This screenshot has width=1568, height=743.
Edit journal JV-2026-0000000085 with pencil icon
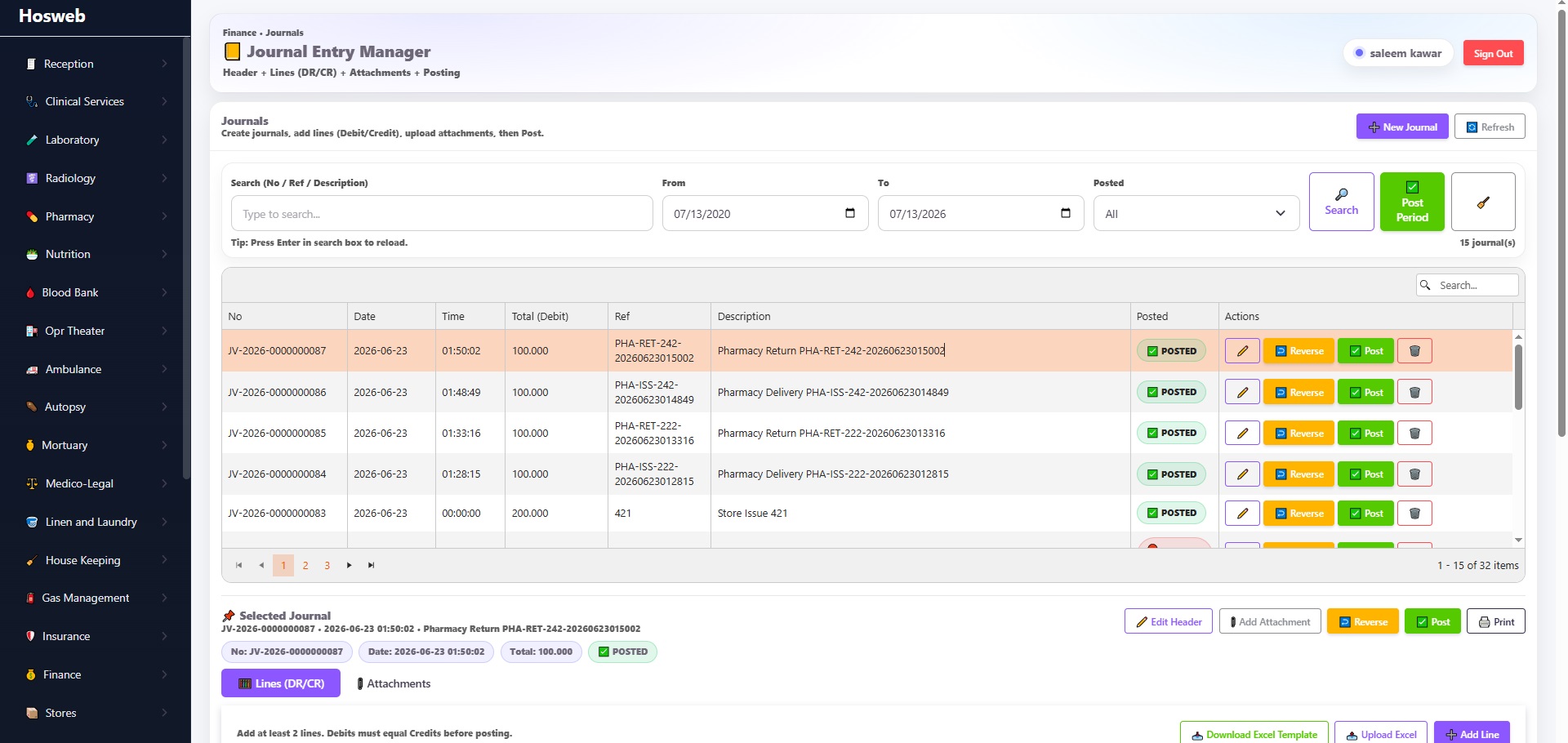[x=1242, y=433]
